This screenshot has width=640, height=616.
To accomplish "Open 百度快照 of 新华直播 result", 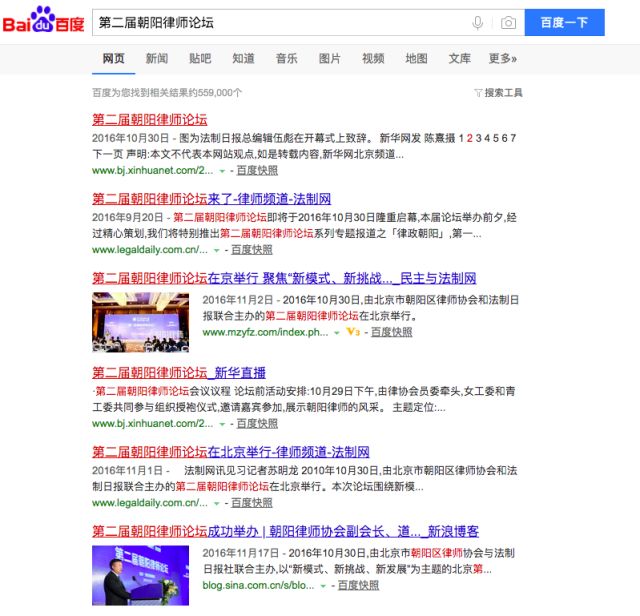I will point(257,424).
